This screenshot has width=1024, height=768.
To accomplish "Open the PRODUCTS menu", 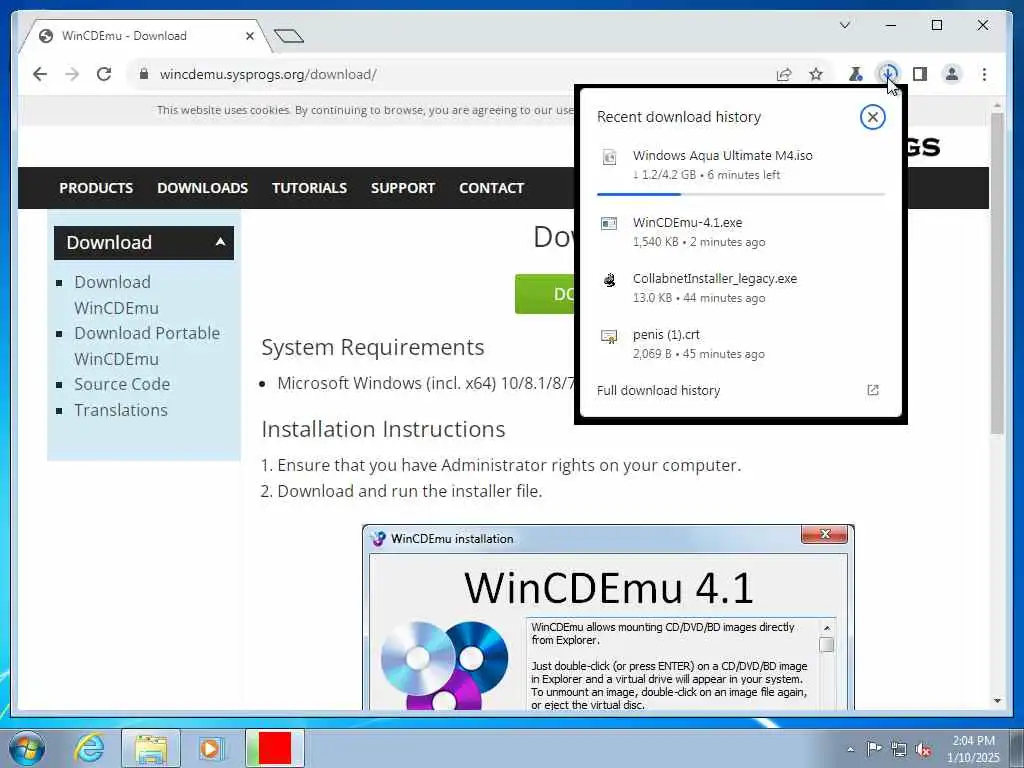I will tap(96, 188).
